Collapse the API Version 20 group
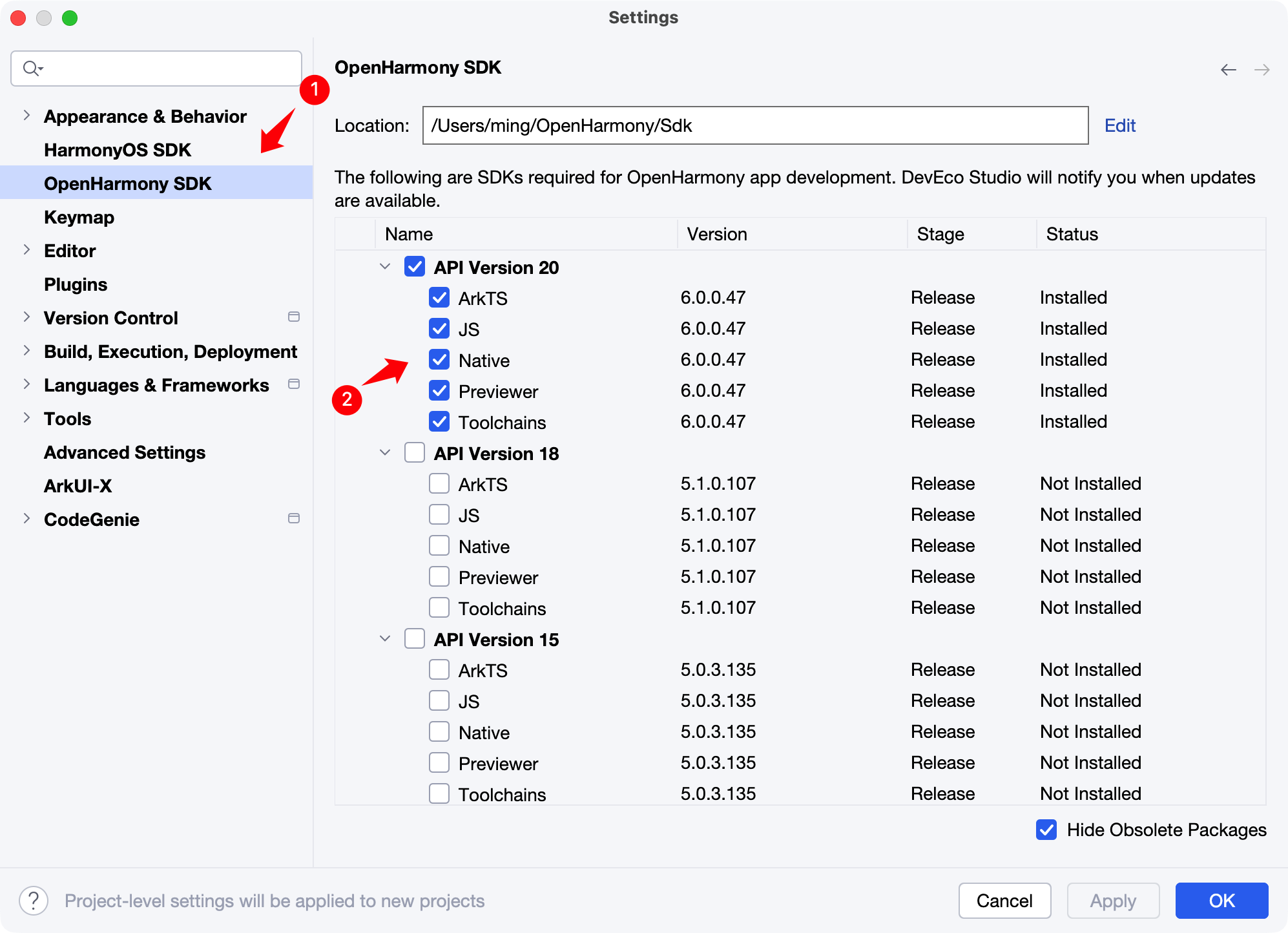This screenshot has width=1288, height=933. pyautogui.click(x=385, y=266)
